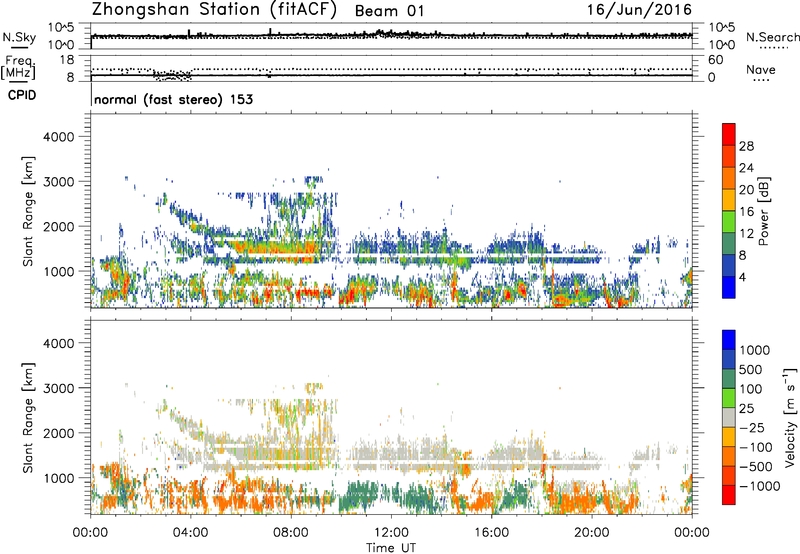Select the 'Beam 01' label
800x554 pixels.
click(389, 11)
